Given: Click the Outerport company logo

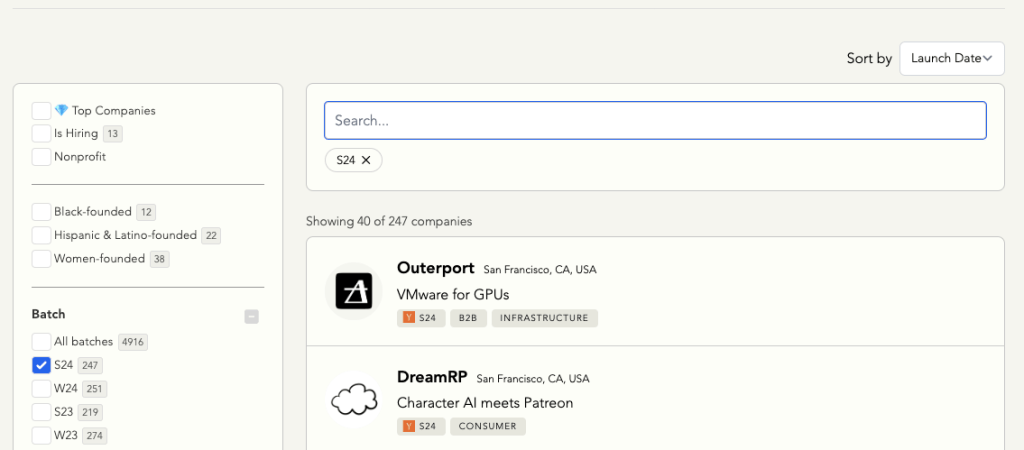Looking at the screenshot, I should (x=354, y=291).
